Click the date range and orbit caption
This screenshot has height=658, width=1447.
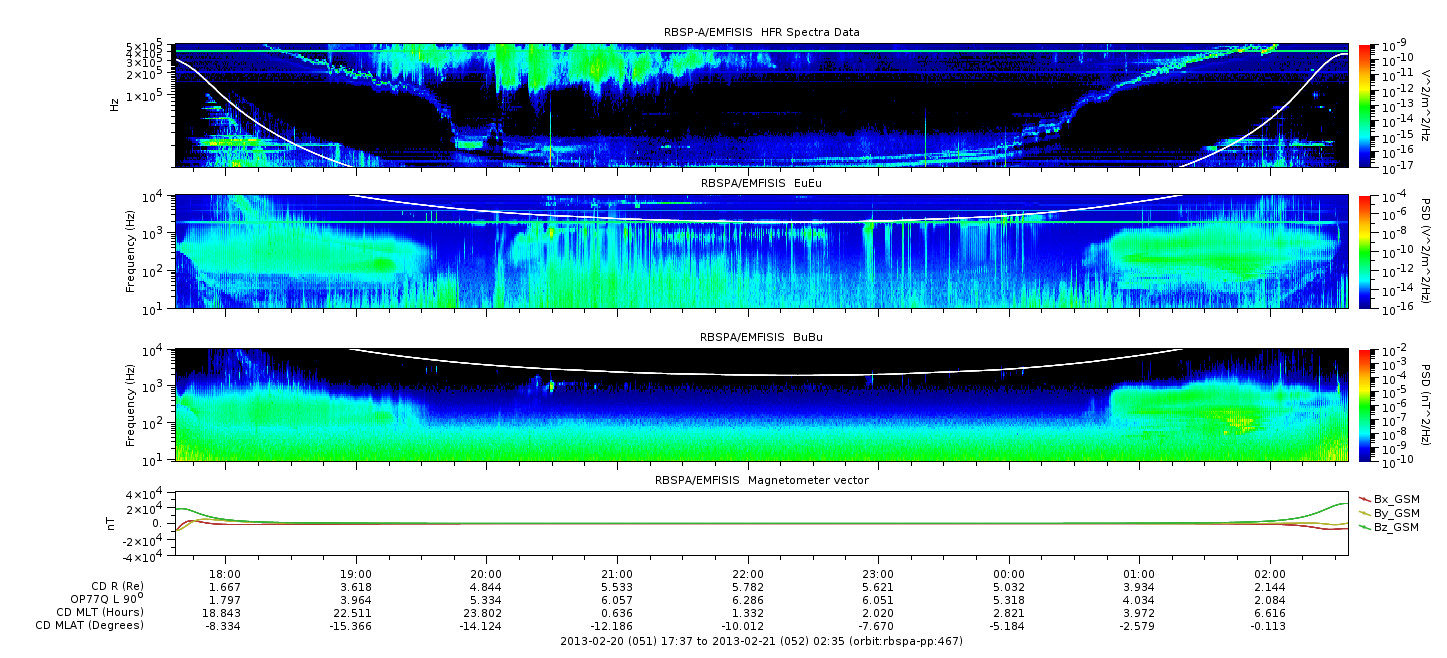click(x=761, y=641)
